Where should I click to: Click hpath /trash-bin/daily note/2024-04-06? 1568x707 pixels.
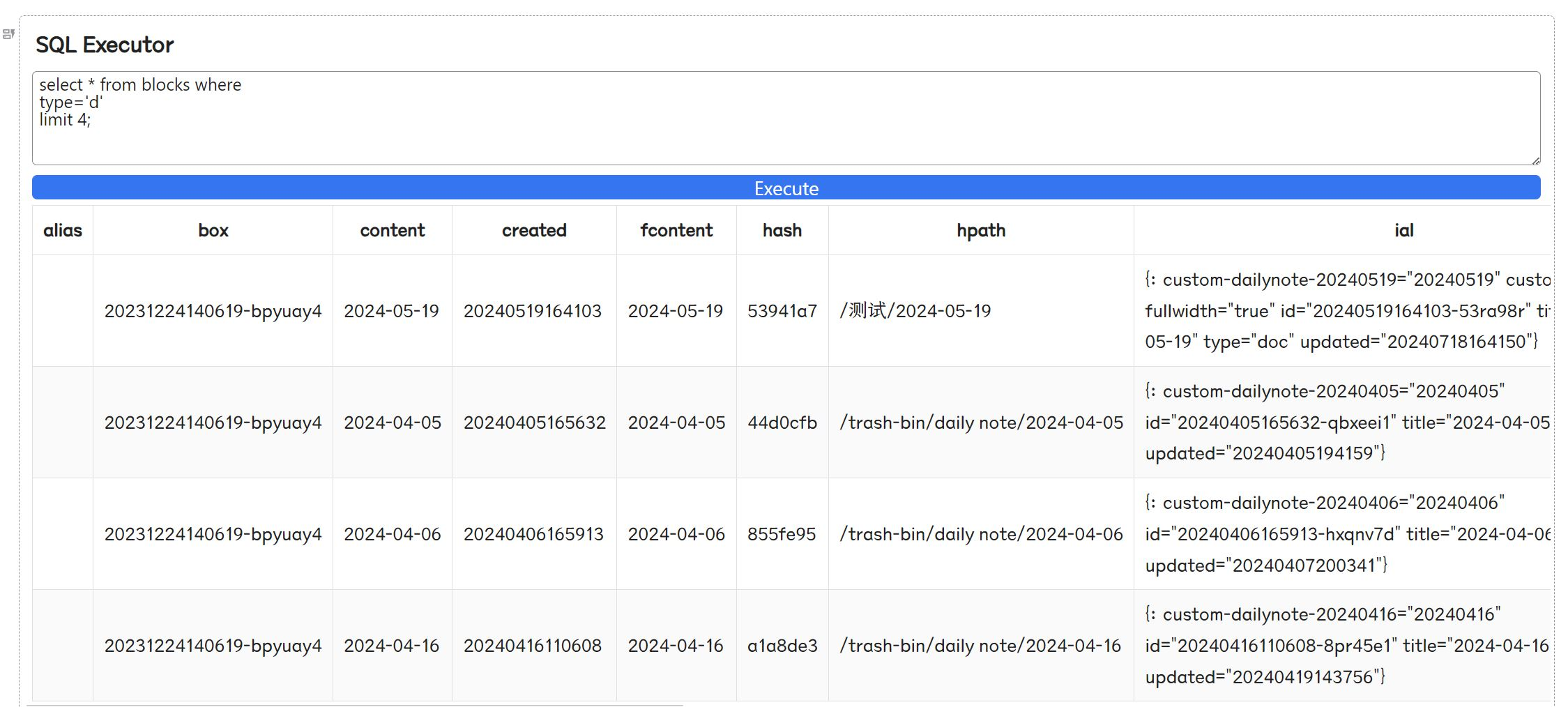point(982,534)
